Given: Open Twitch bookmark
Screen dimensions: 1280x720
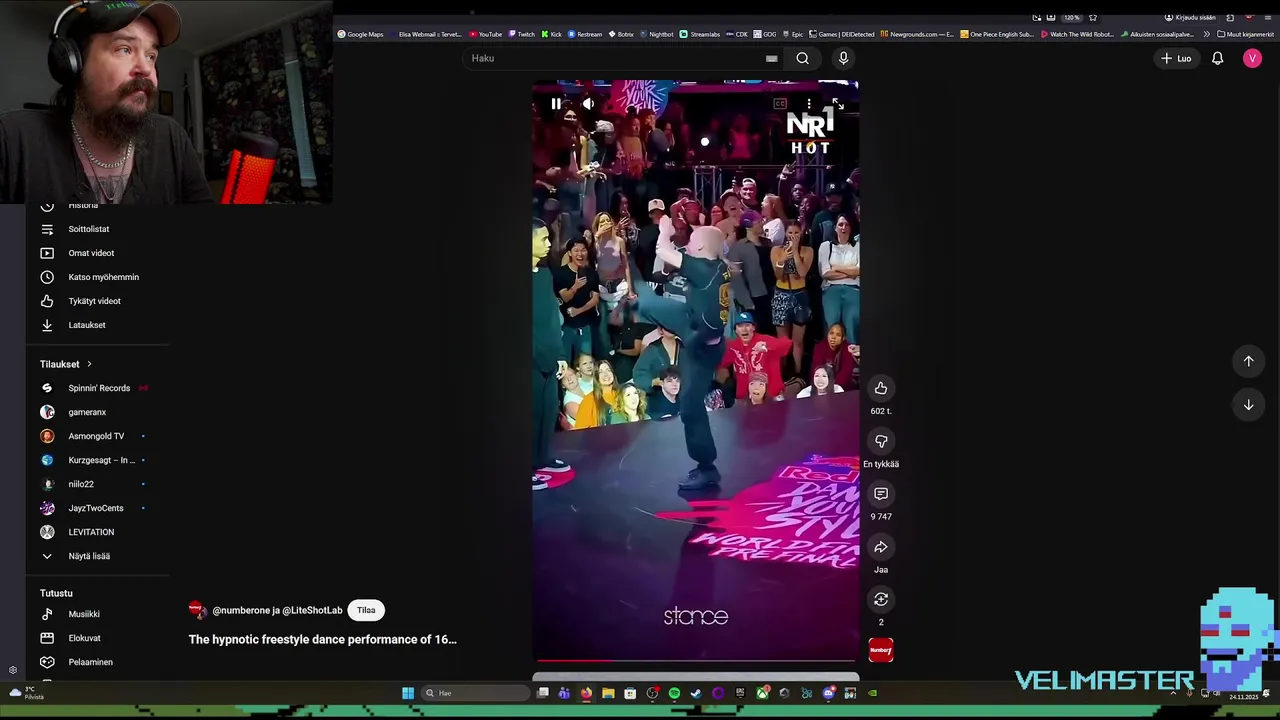Looking at the screenshot, I should click(521, 34).
